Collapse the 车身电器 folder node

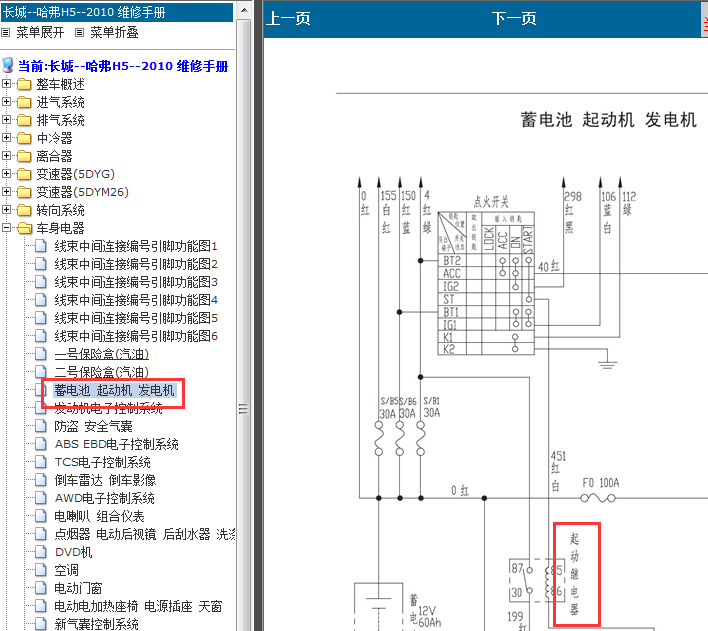click(6, 228)
